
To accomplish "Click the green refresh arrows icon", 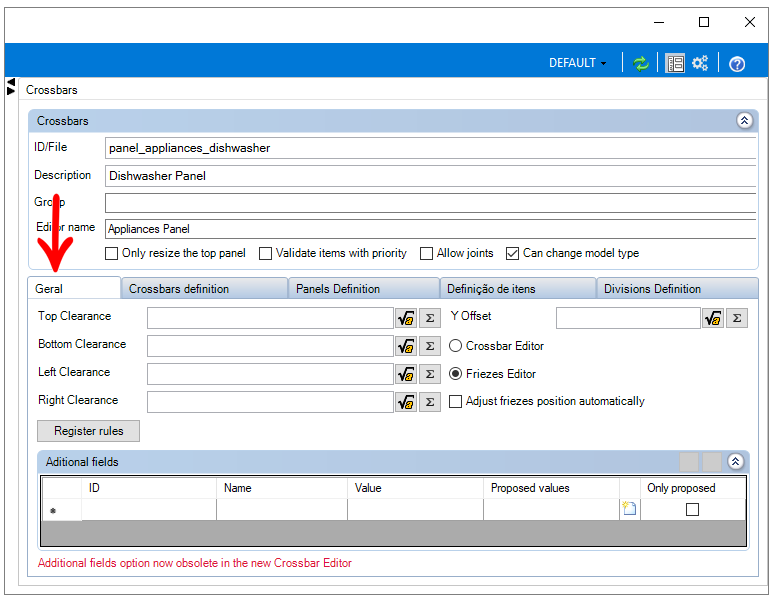I will click(x=641, y=63).
